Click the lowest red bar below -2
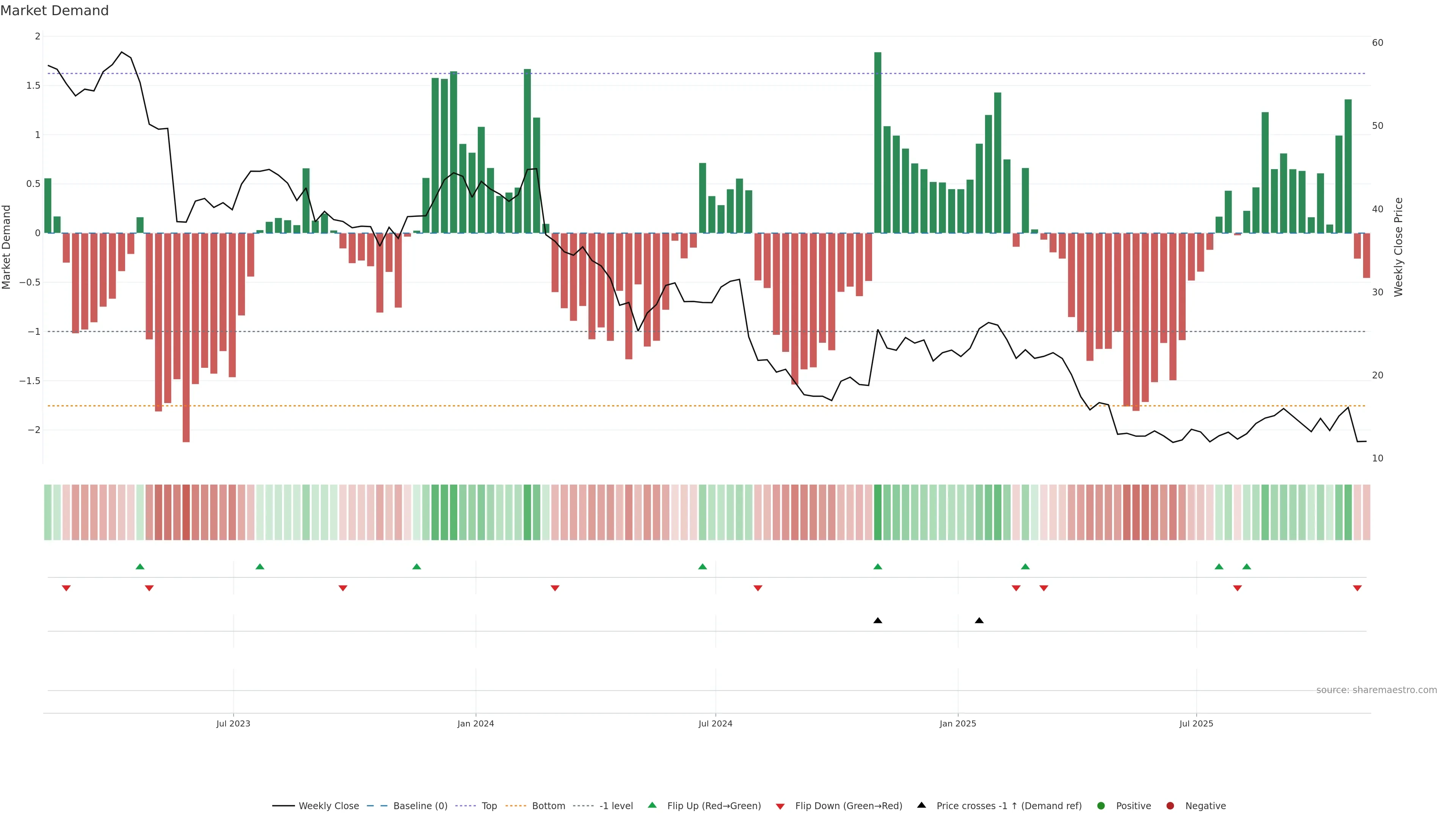This screenshot has height=819, width=1456. 186,339
